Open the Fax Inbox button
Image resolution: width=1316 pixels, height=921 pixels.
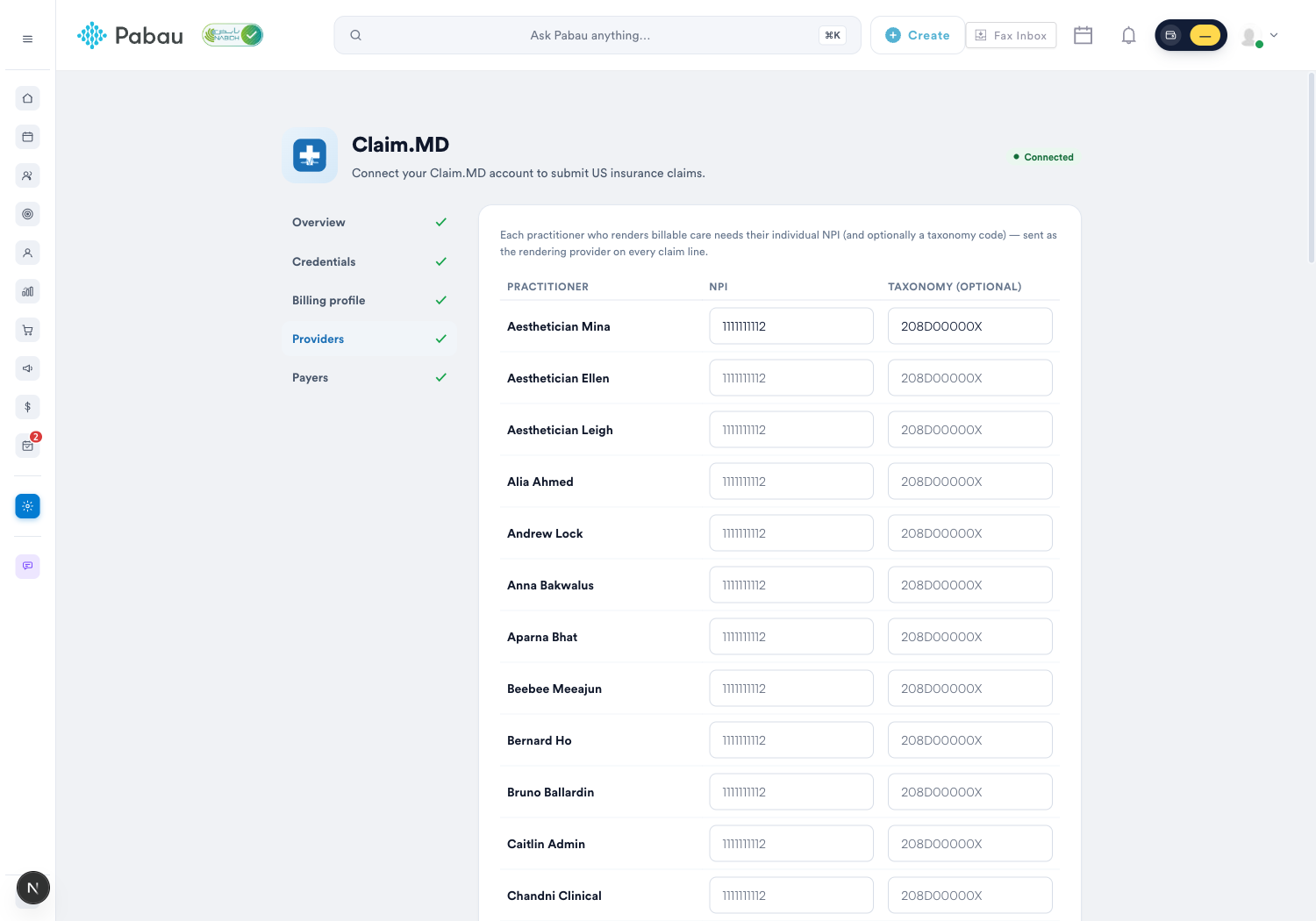tap(1011, 35)
